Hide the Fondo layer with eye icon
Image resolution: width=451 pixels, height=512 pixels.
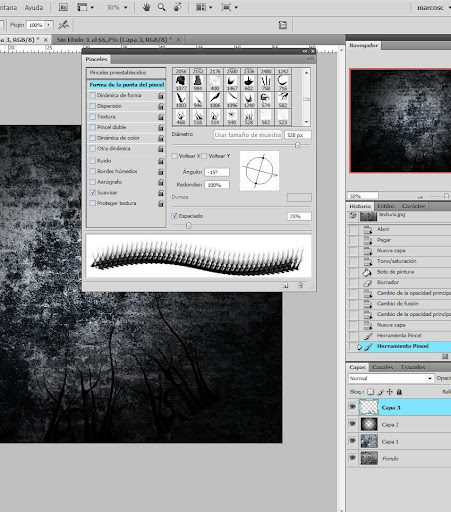(352, 458)
